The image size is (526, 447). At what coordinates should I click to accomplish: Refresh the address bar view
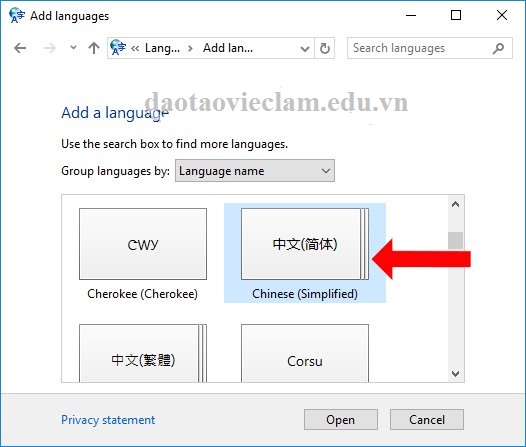[324, 48]
